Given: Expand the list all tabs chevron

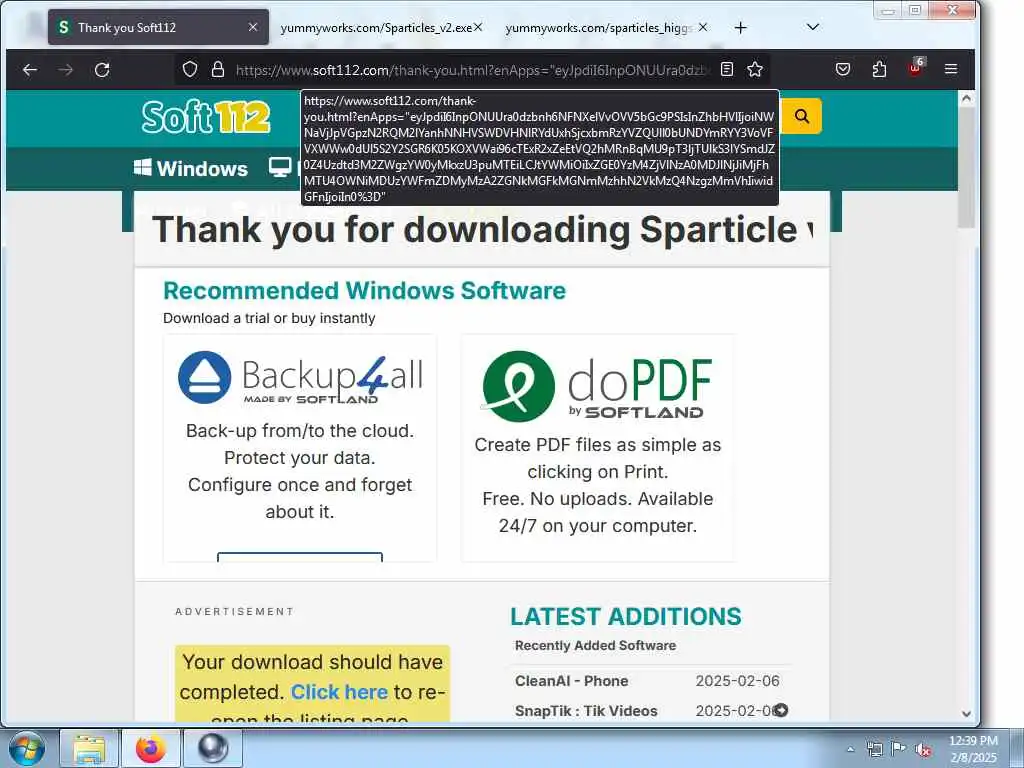Looking at the screenshot, I should tap(813, 27).
